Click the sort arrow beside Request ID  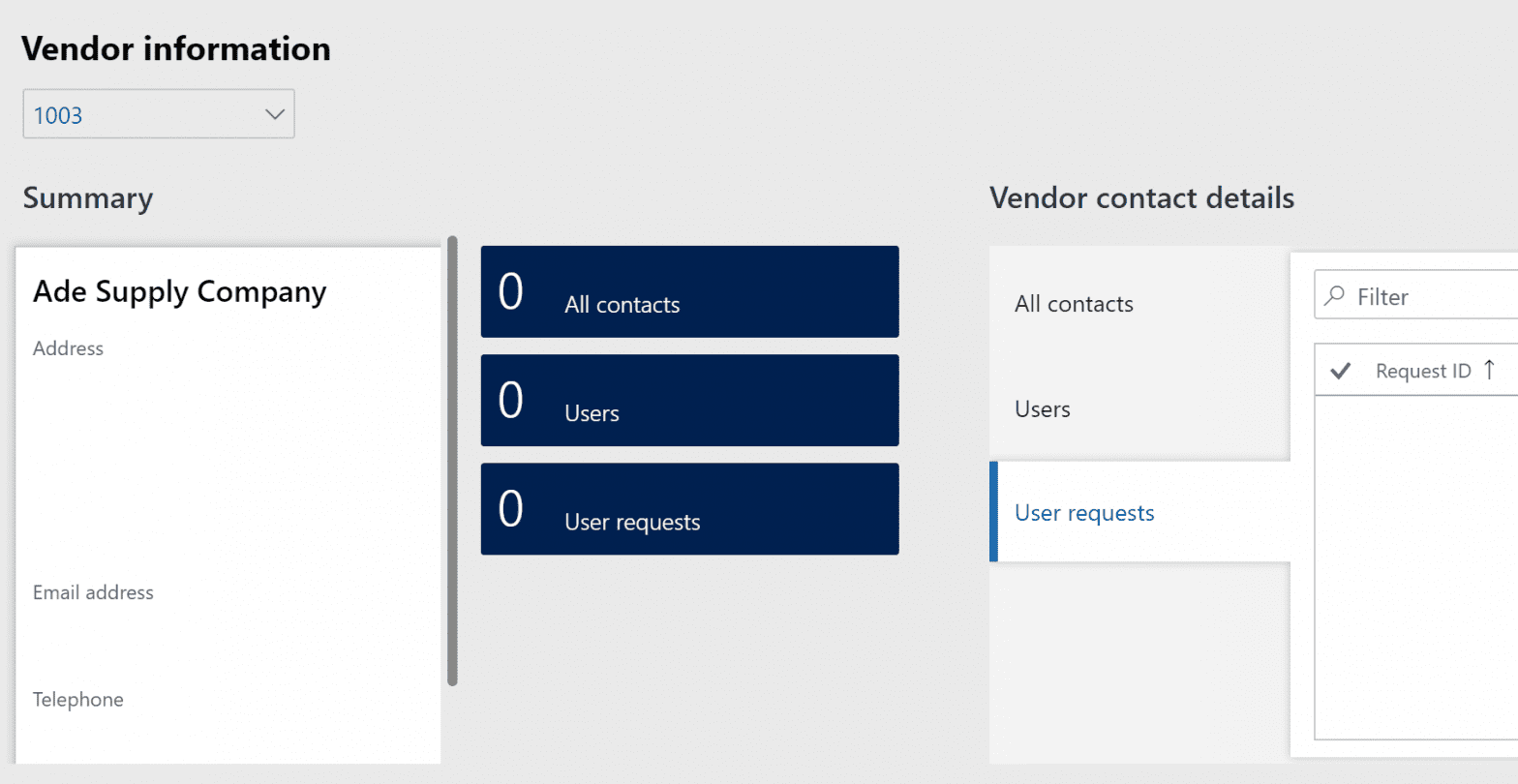(1490, 370)
